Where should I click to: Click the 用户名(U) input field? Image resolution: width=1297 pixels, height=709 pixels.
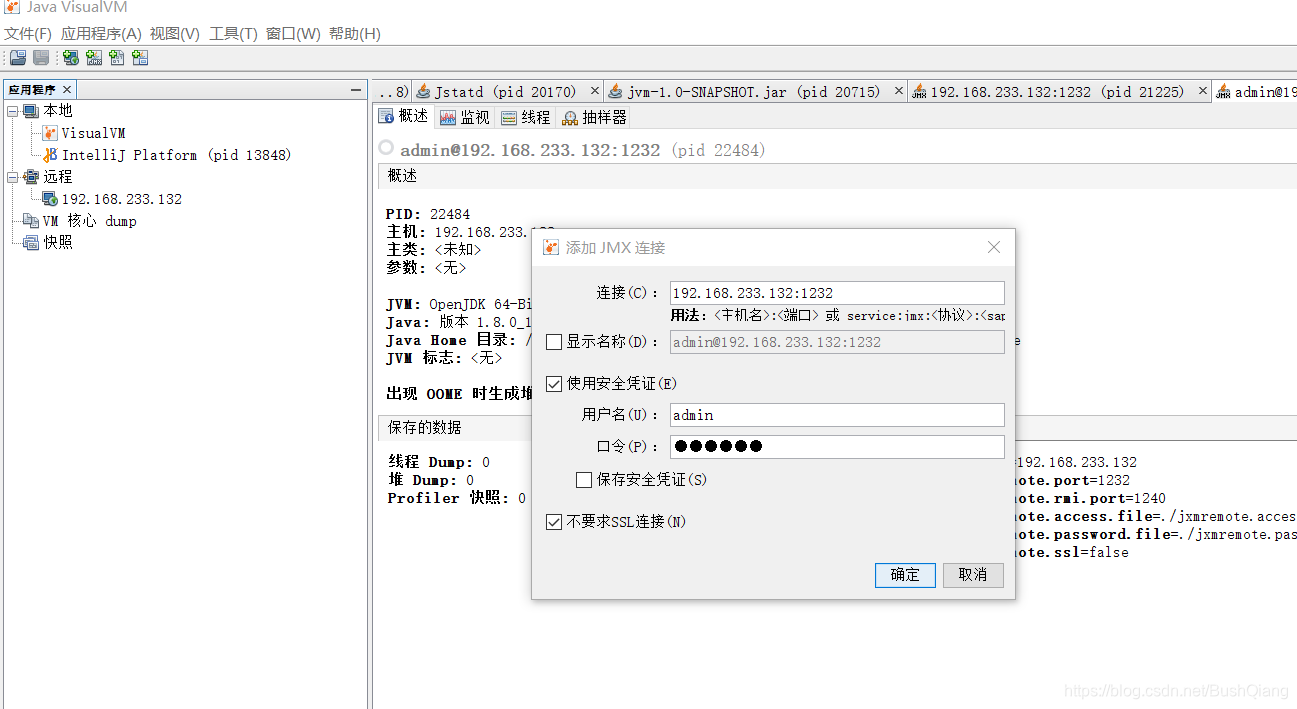point(837,415)
